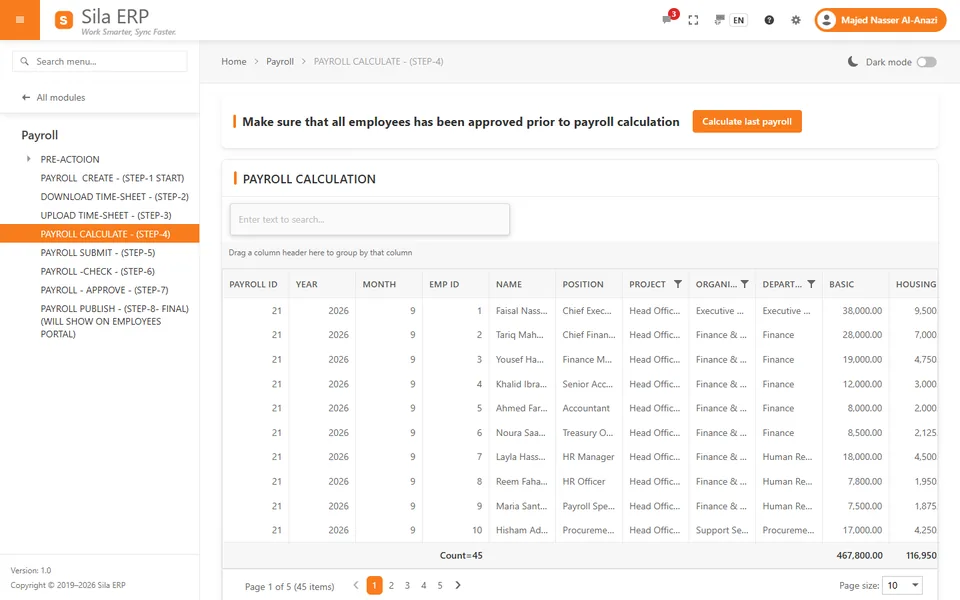Screen dimensions: 960x600
Task: Sort by the PAYROLL ID column header
Action: pos(255,284)
